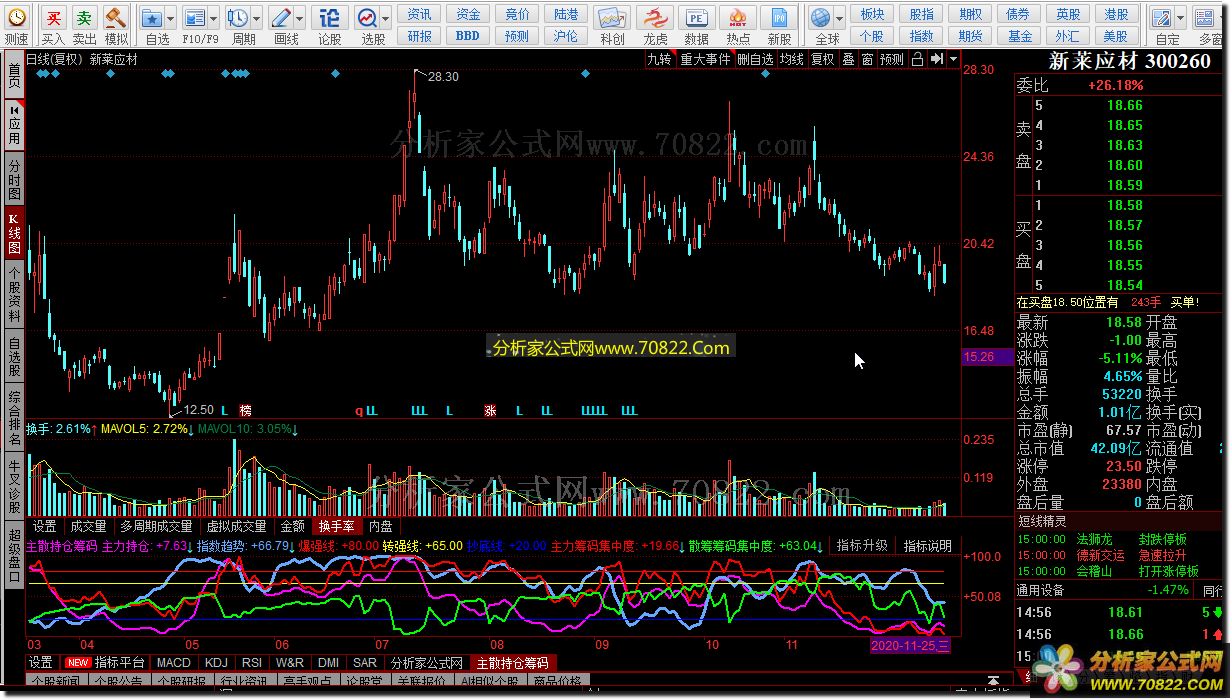Open the 选股 stock screener icon
Screen dimensions: 1232x700
pos(368,18)
